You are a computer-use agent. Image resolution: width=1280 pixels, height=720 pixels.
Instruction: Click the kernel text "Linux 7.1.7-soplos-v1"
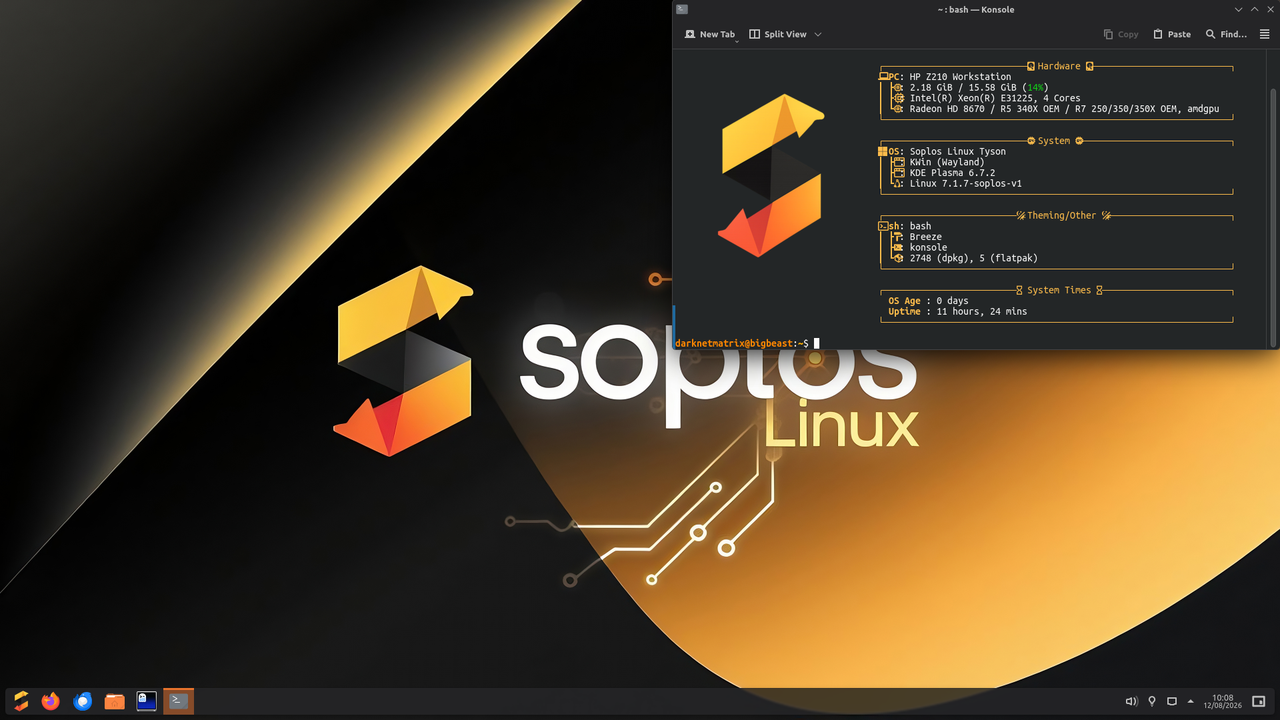[966, 184]
